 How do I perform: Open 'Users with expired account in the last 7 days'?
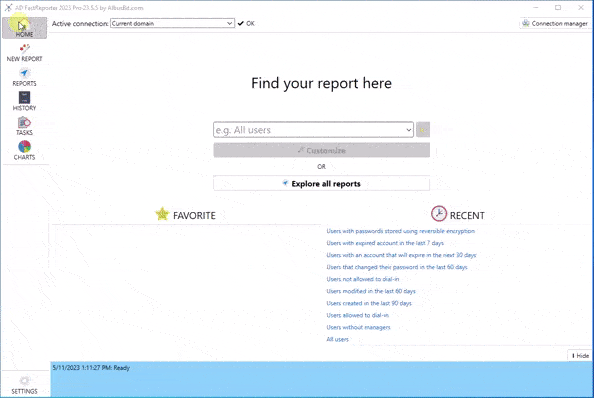(x=385, y=243)
